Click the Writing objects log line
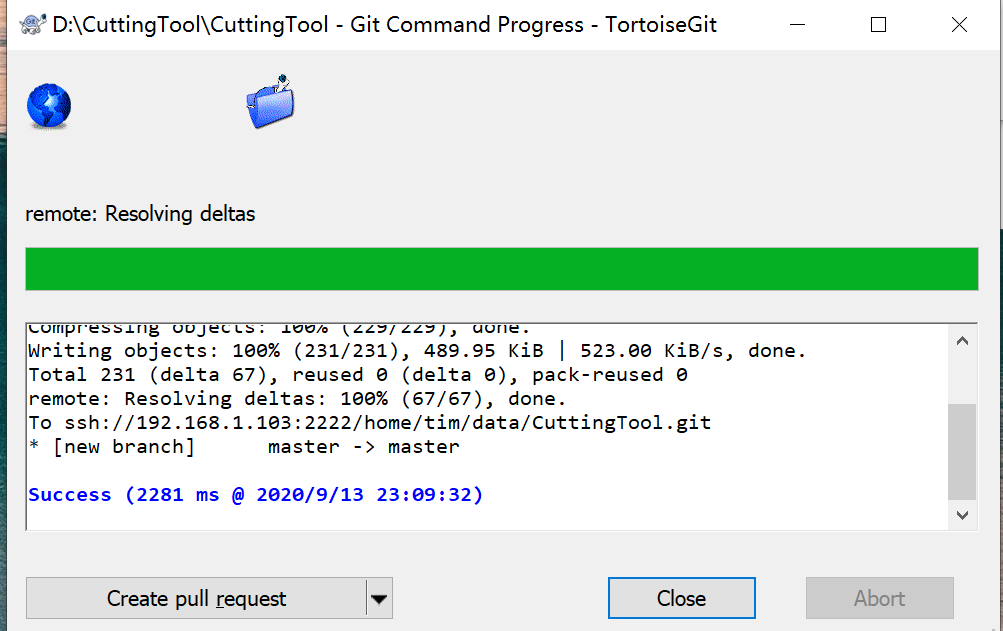The width and height of the screenshot is (1003, 631). [417, 351]
